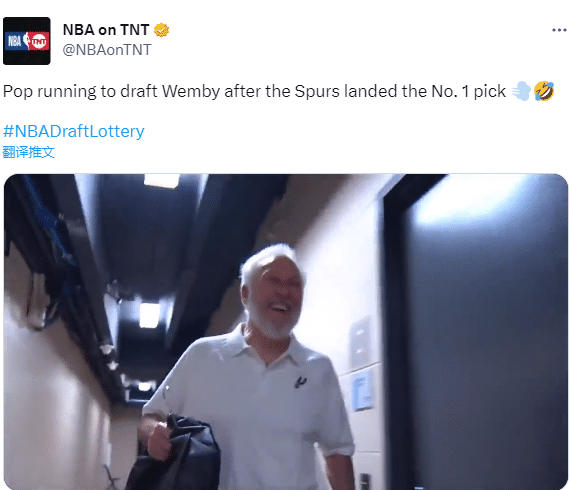Open the NBA on TNT display name
The image size is (571, 490).
tap(106, 30)
